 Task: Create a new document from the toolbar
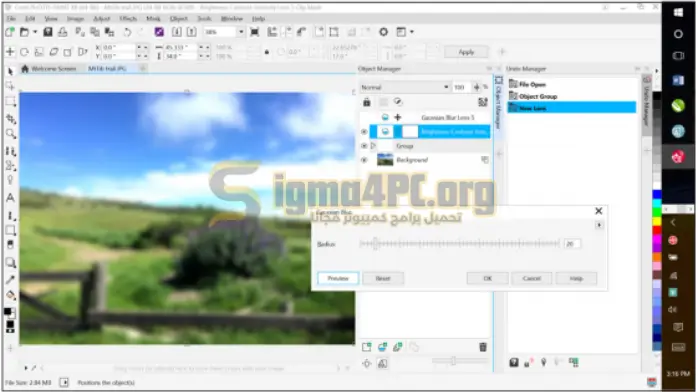point(10,32)
